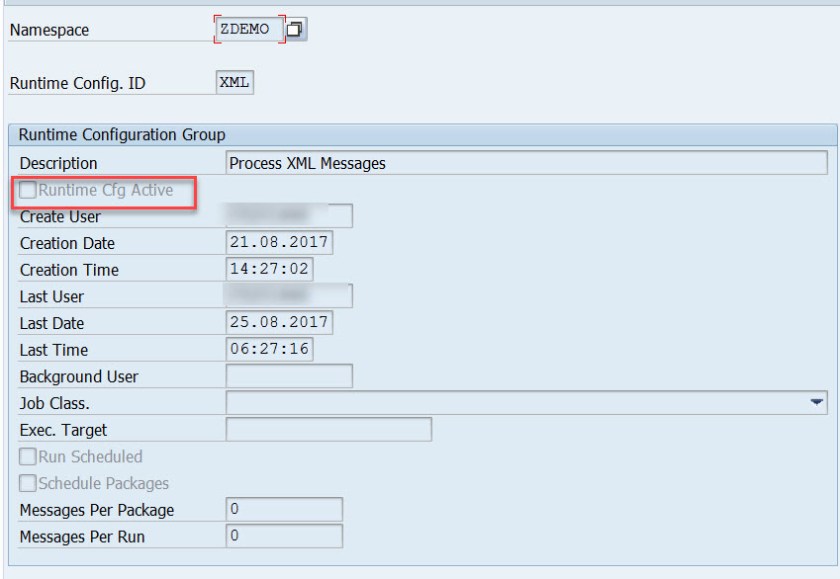Click the Messages Per Package field
Screen dimensions: 840x579
tap(284, 509)
